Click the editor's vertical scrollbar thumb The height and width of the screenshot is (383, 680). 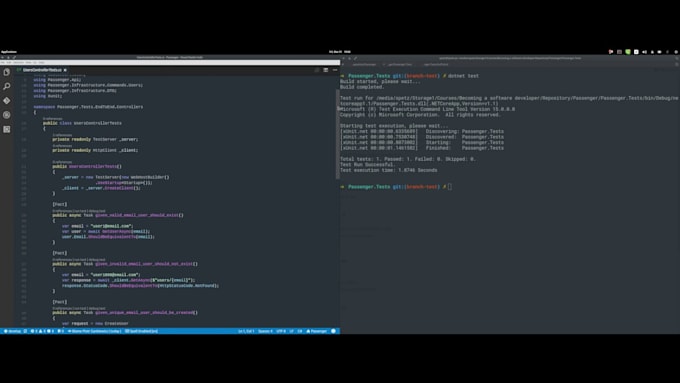338,134
